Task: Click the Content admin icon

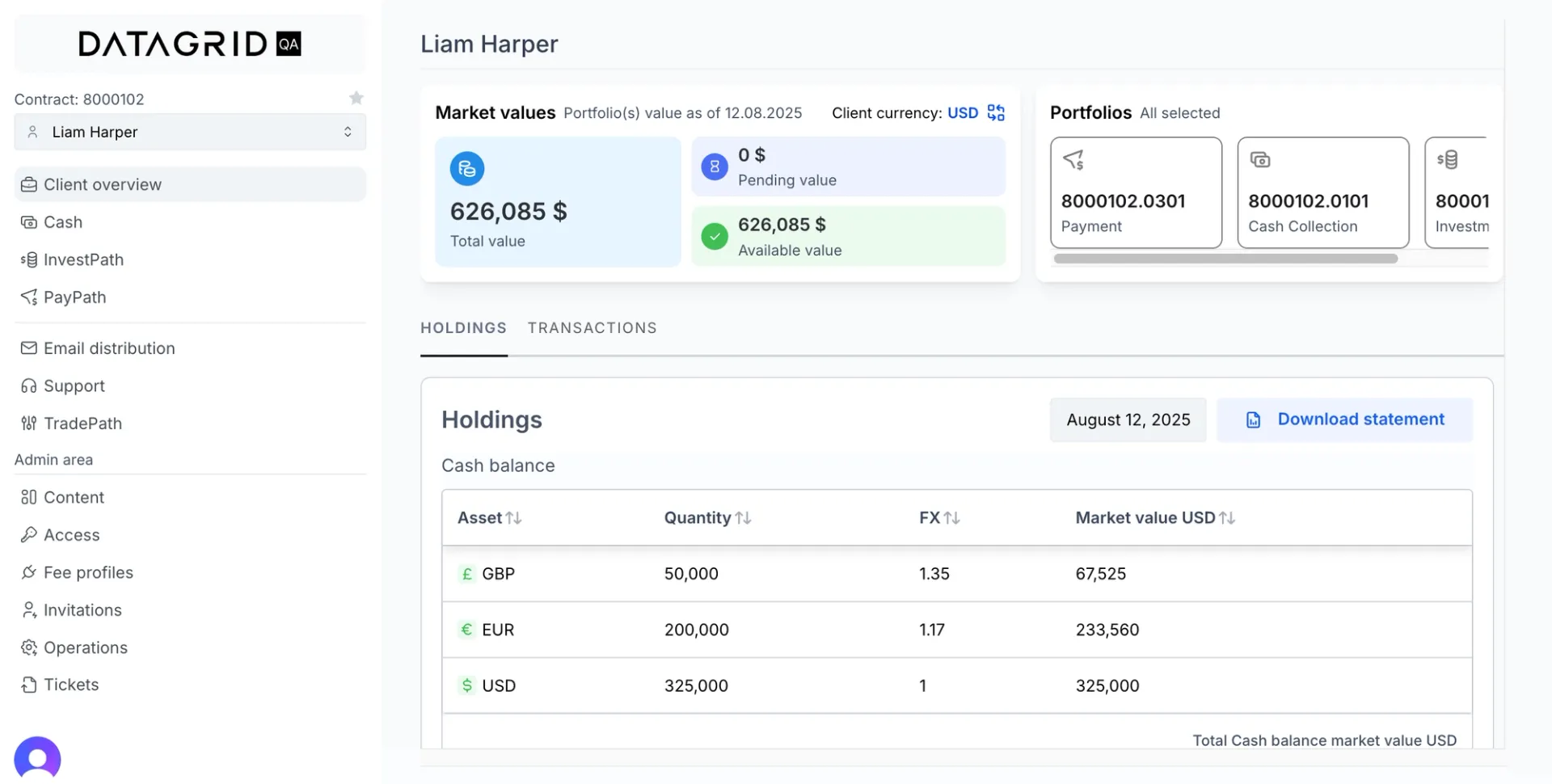Action: pyautogui.click(x=29, y=497)
